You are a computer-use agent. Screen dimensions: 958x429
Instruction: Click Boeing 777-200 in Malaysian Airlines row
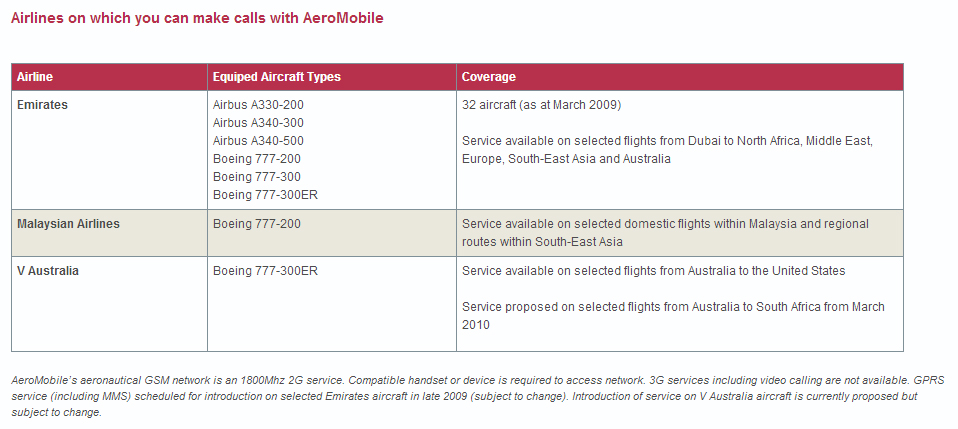coord(257,224)
